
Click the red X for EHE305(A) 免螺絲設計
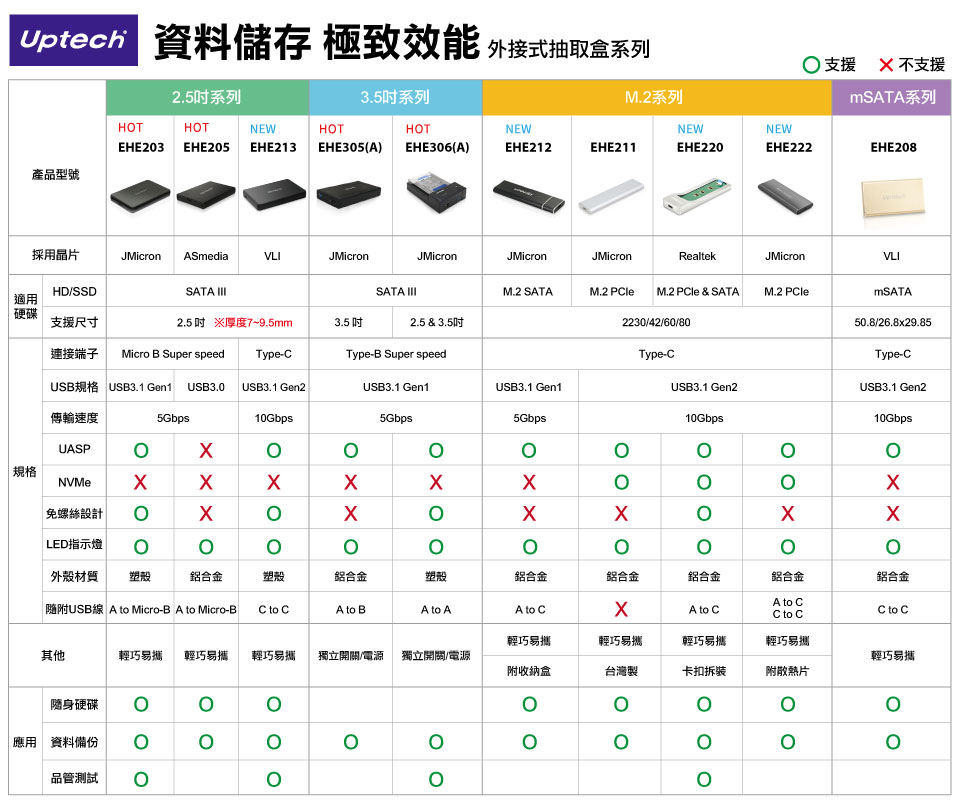350,513
